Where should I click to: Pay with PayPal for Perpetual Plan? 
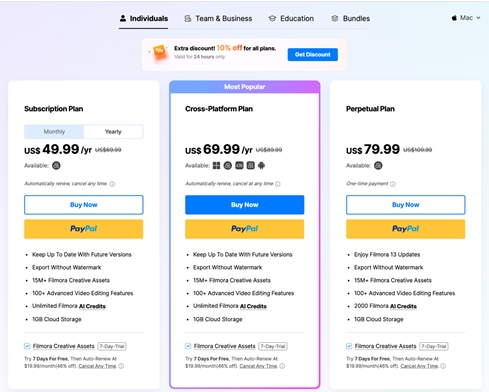tap(405, 229)
